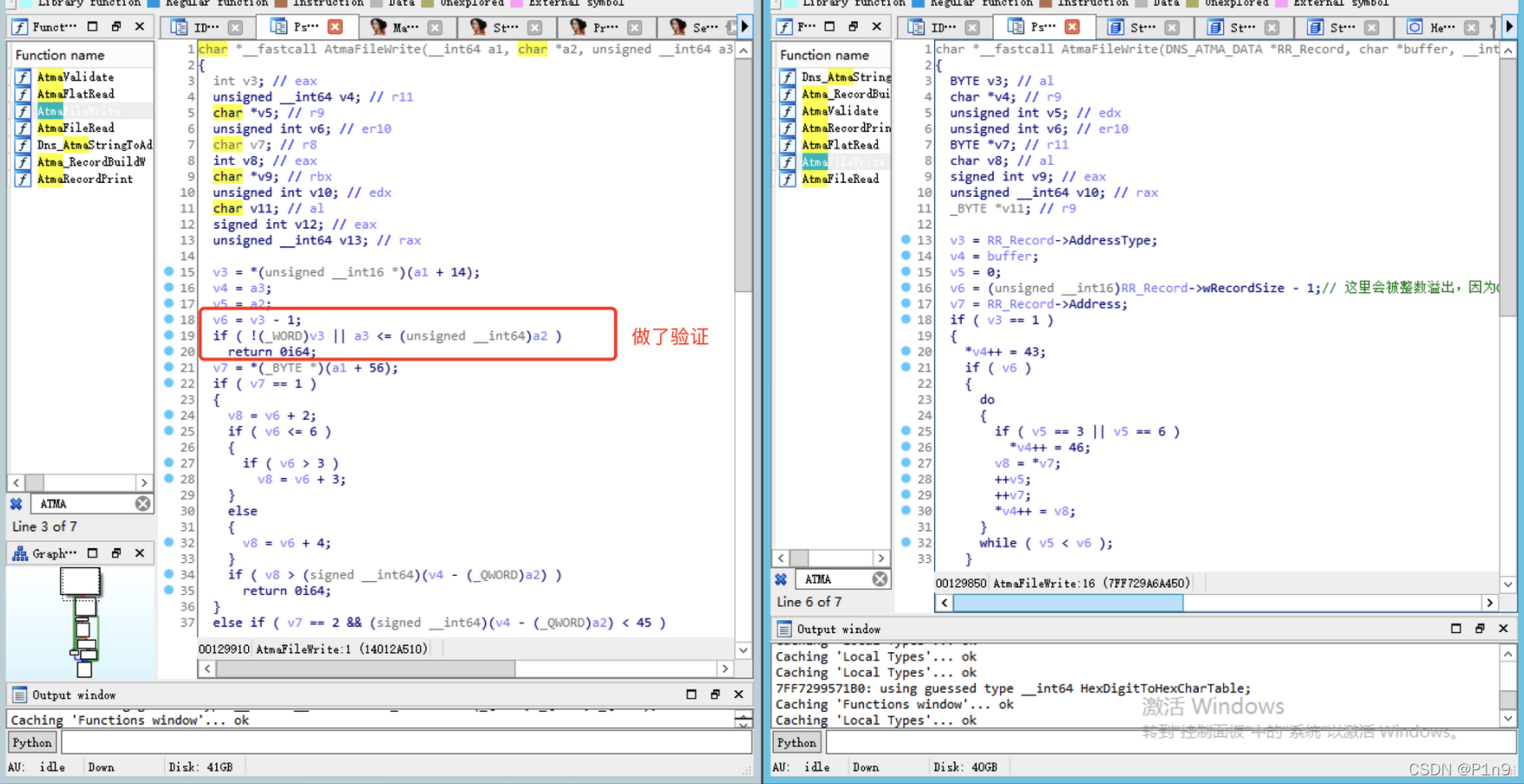The height and width of the screenshot is (784, 1524).
Task: Click 'Disk: 41GB' status text
Action: [200, 767]
